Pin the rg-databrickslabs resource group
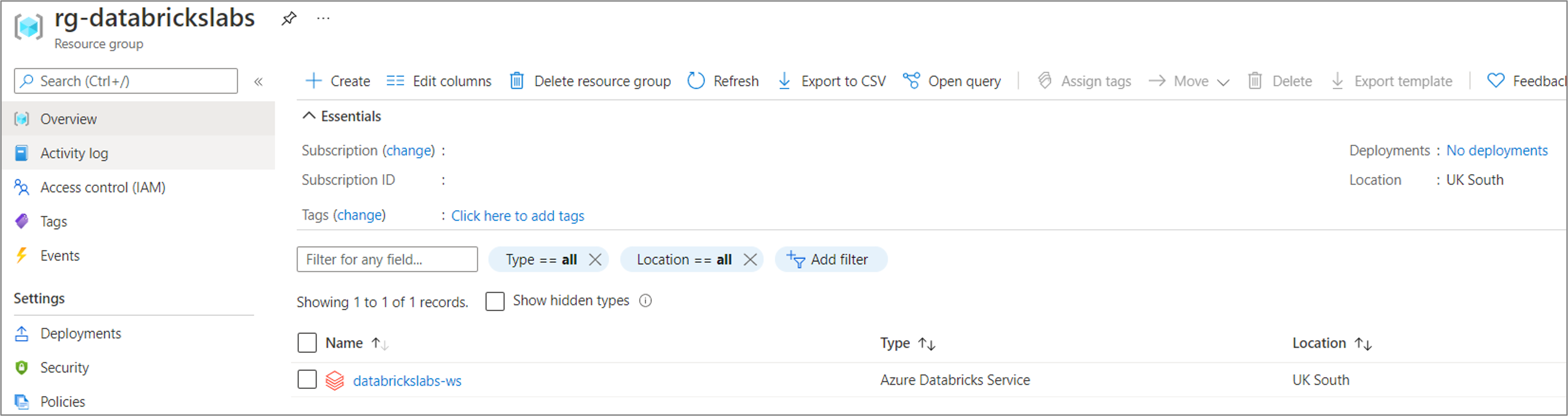This screenshot has height=416, width=1568. [289, 18]
